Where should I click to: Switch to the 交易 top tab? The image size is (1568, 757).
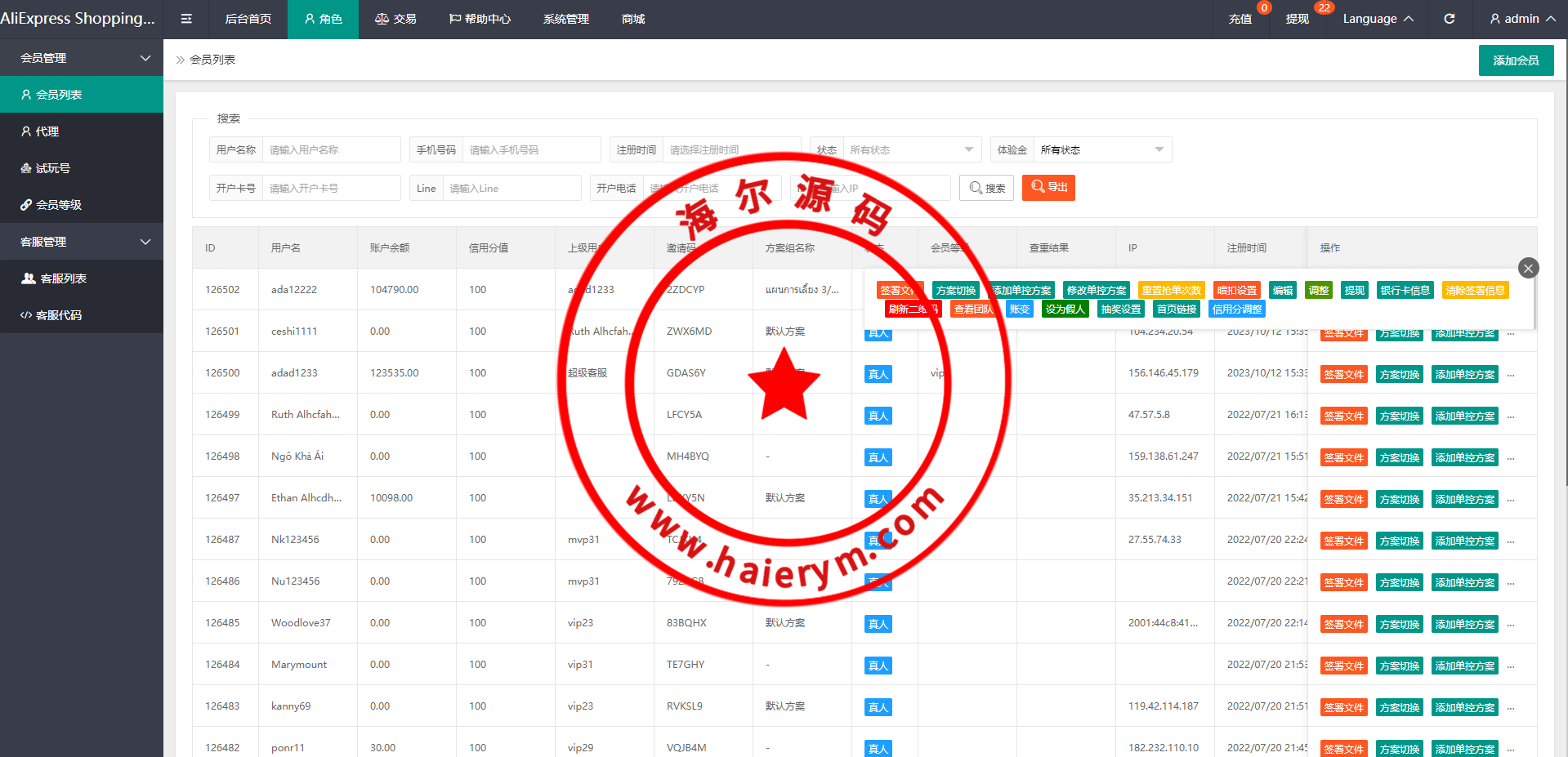[395, 19]
